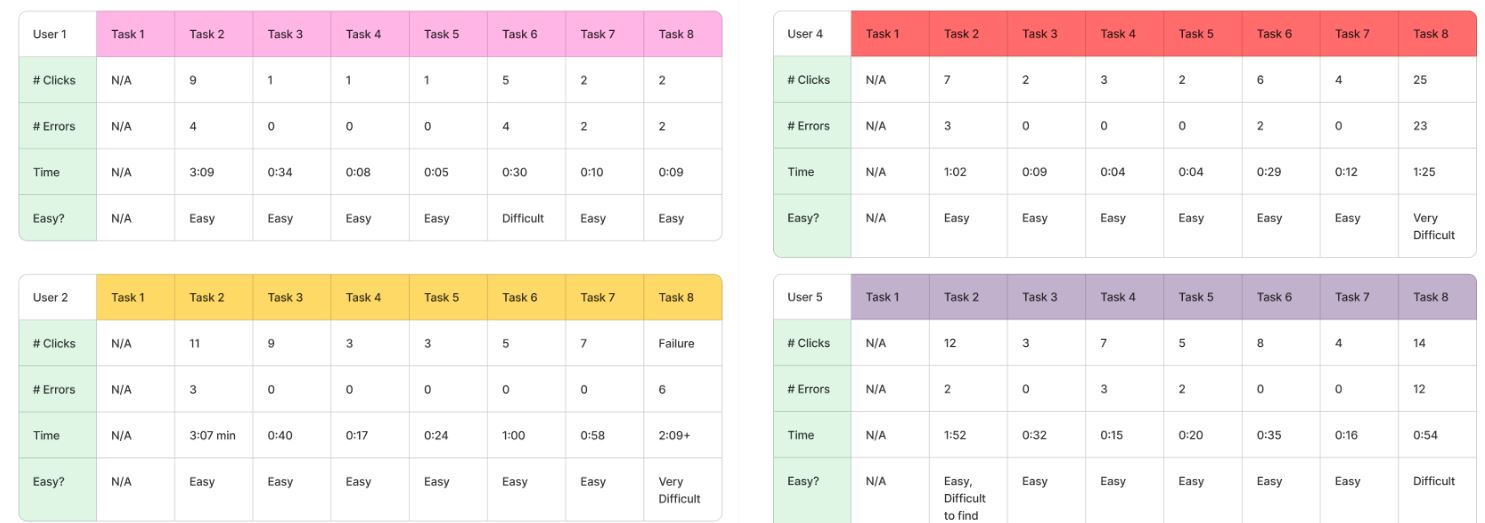Click the User 4 header cell
Viewport: 1485px width, 523px height.
[x=805, y=34]
